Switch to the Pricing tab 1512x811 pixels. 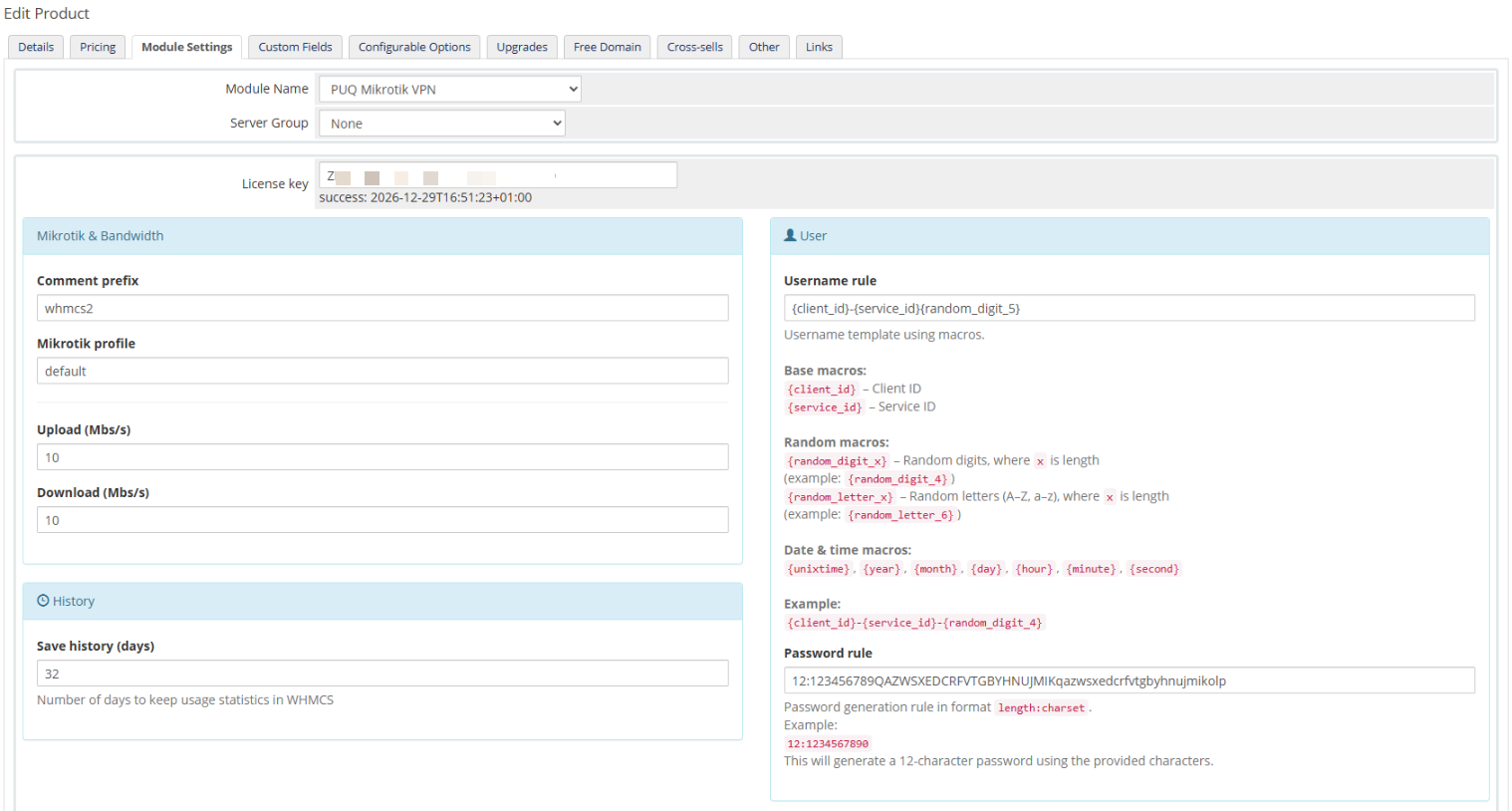point(97,46)
